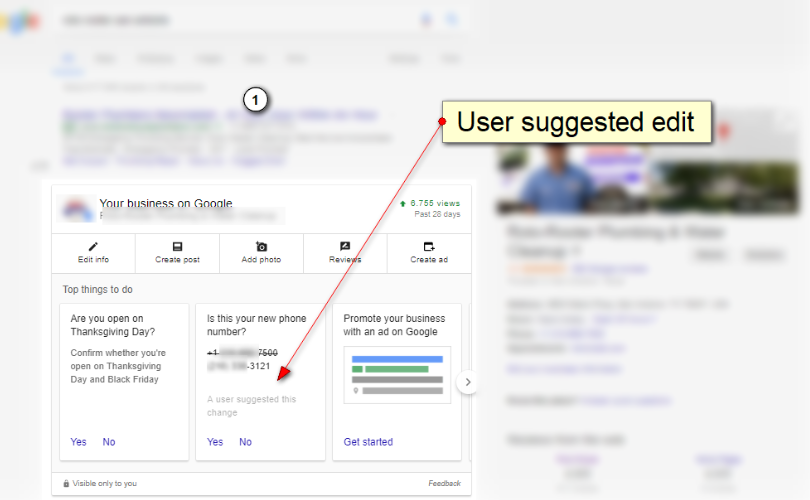Click the business logo thumbnail in panel header
The image size is (810, 500).
pos(76,209)
